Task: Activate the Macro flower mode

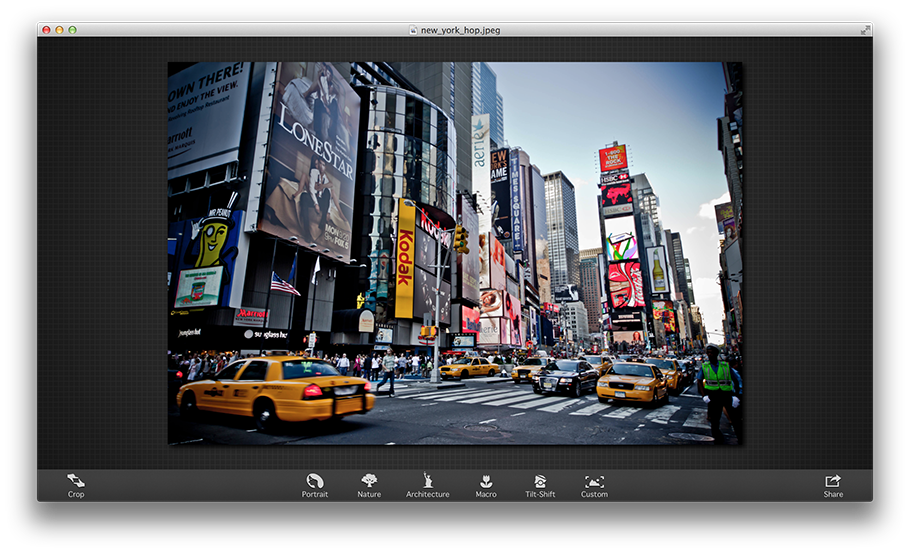Action: pos(486,486)
